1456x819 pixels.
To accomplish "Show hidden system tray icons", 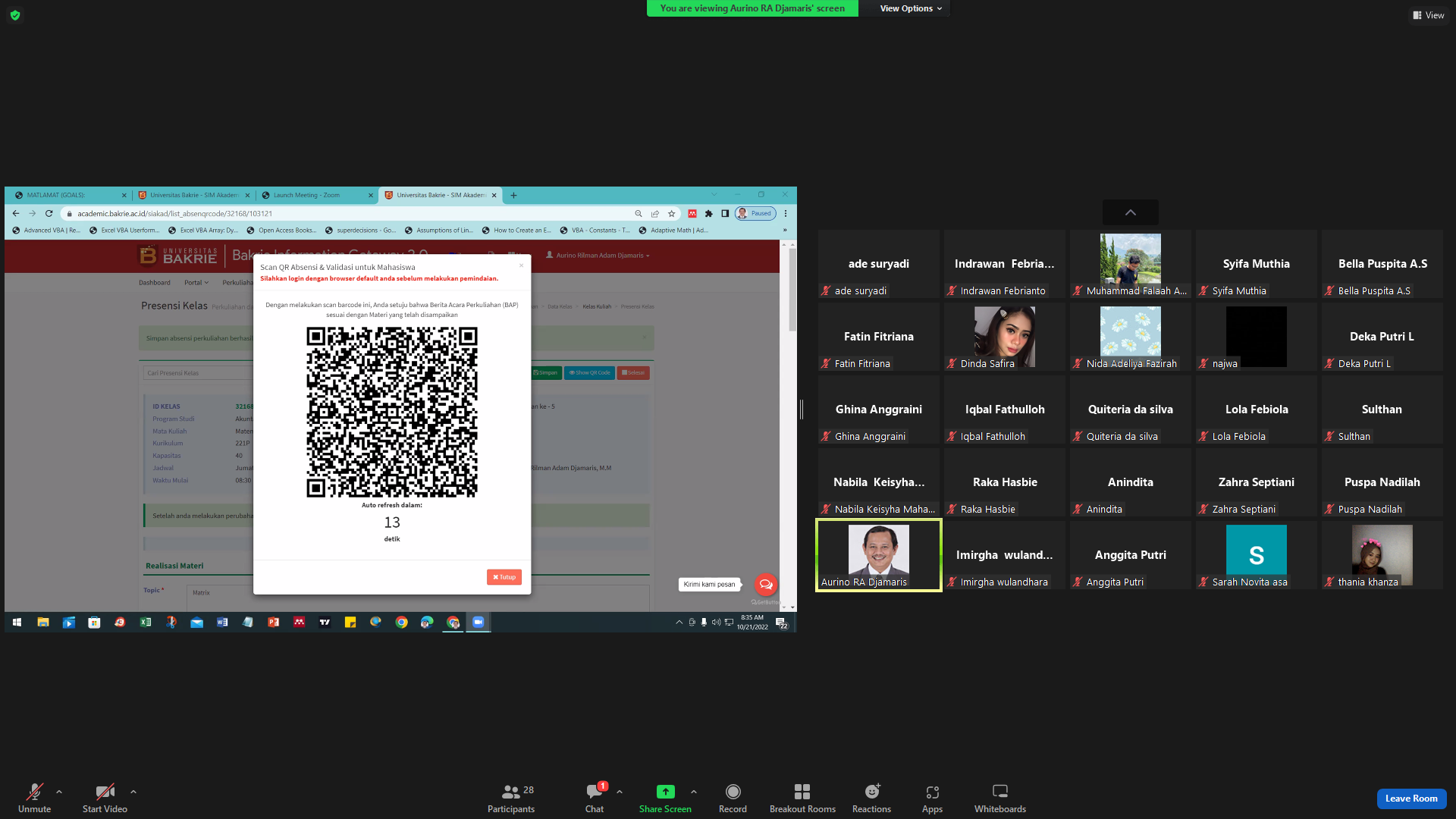I will (x=679, y=623).
